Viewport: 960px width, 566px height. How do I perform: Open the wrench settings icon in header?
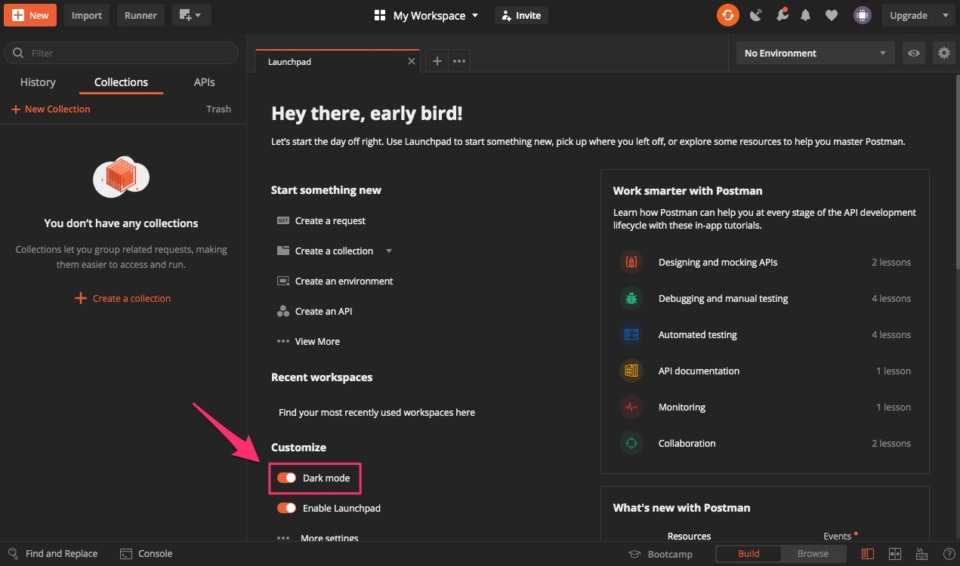coord(782,15)
